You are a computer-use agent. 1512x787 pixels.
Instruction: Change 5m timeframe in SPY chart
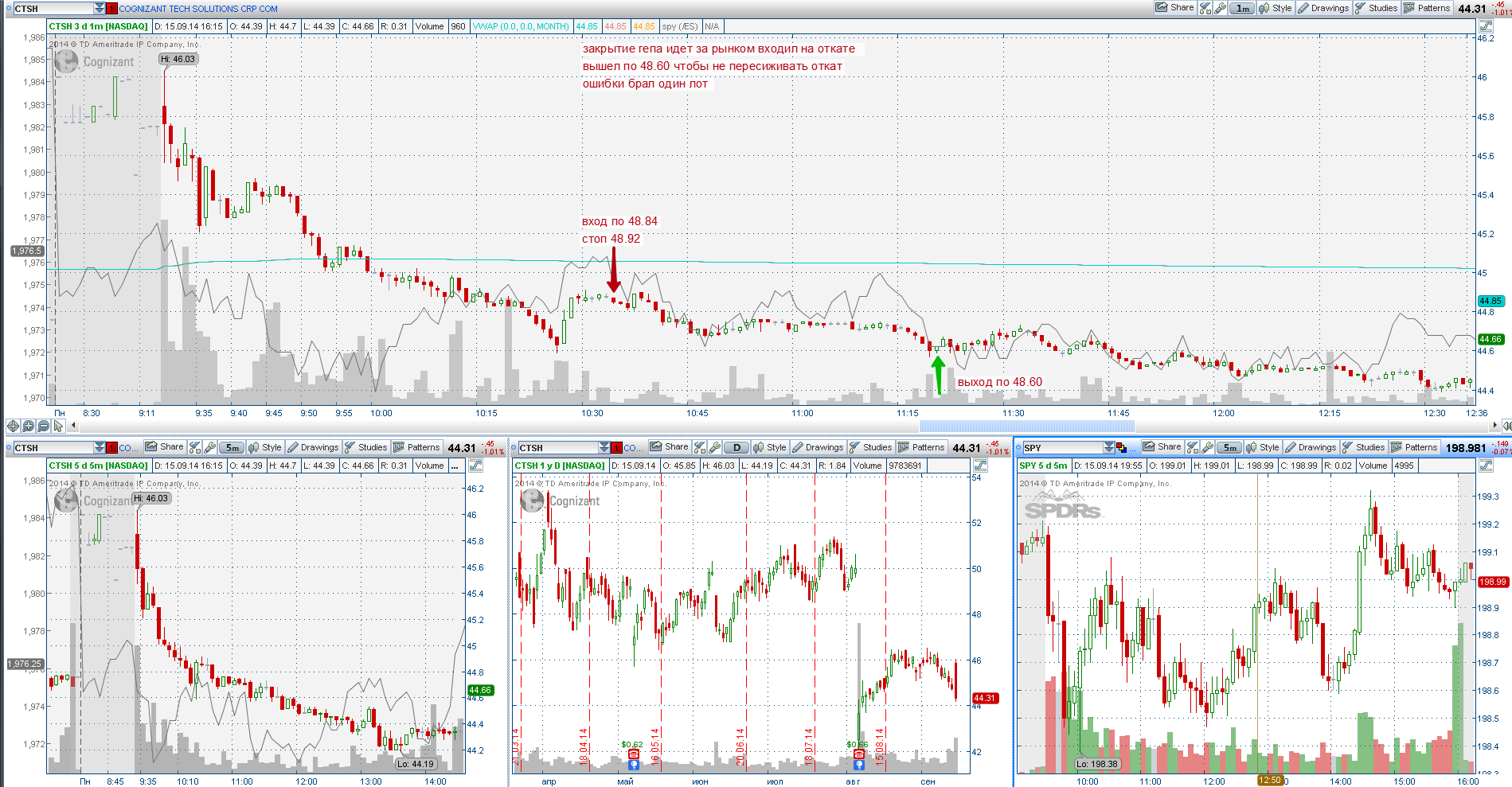[x=1229, y=447]
